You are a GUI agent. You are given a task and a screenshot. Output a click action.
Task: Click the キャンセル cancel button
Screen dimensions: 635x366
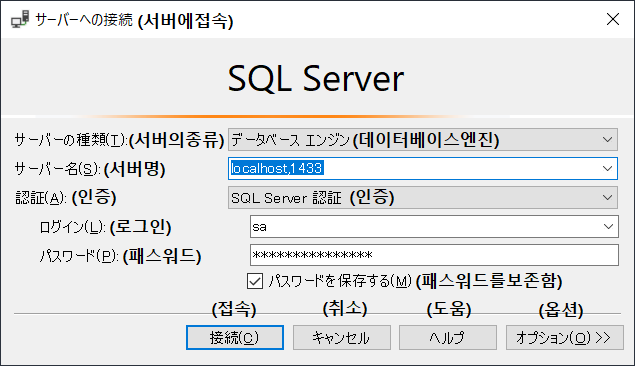(342, 338)
